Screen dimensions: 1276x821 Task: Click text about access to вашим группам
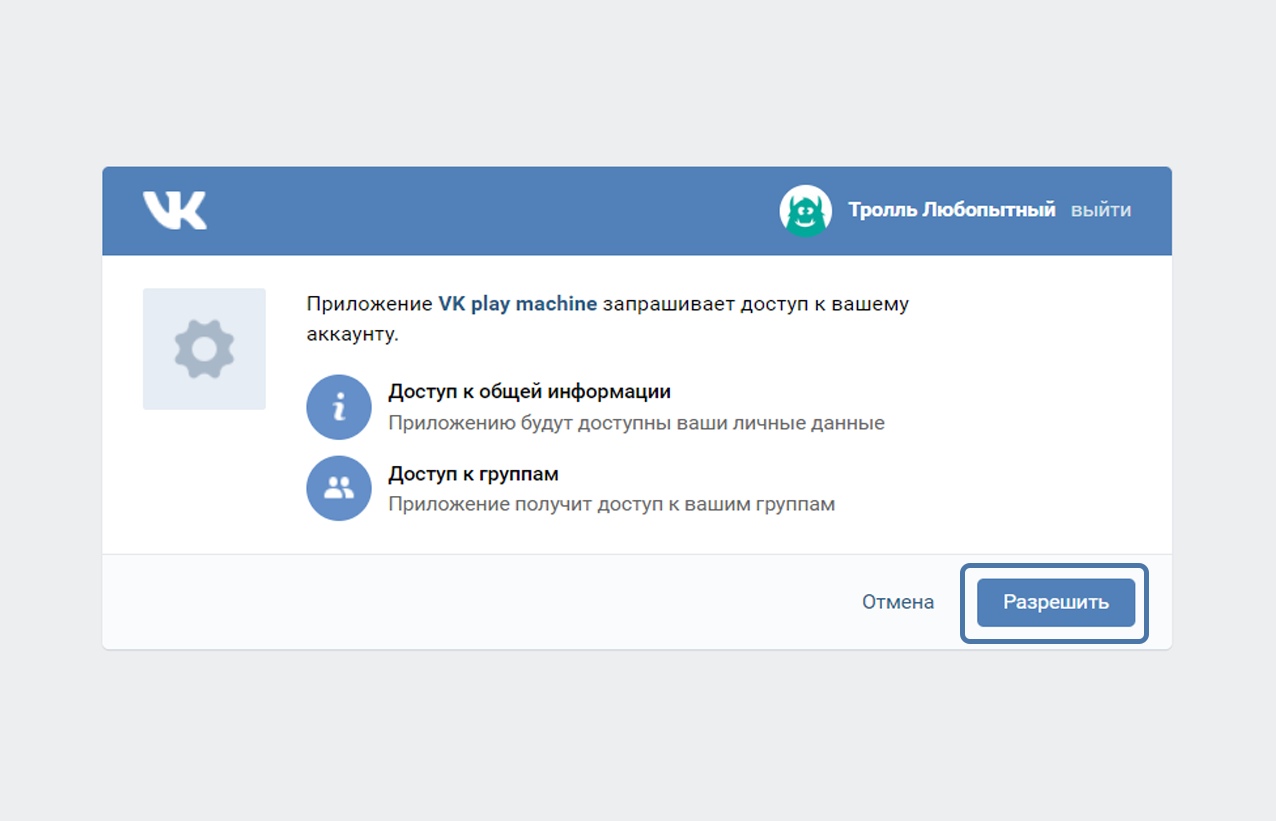[x=611, y=504]
